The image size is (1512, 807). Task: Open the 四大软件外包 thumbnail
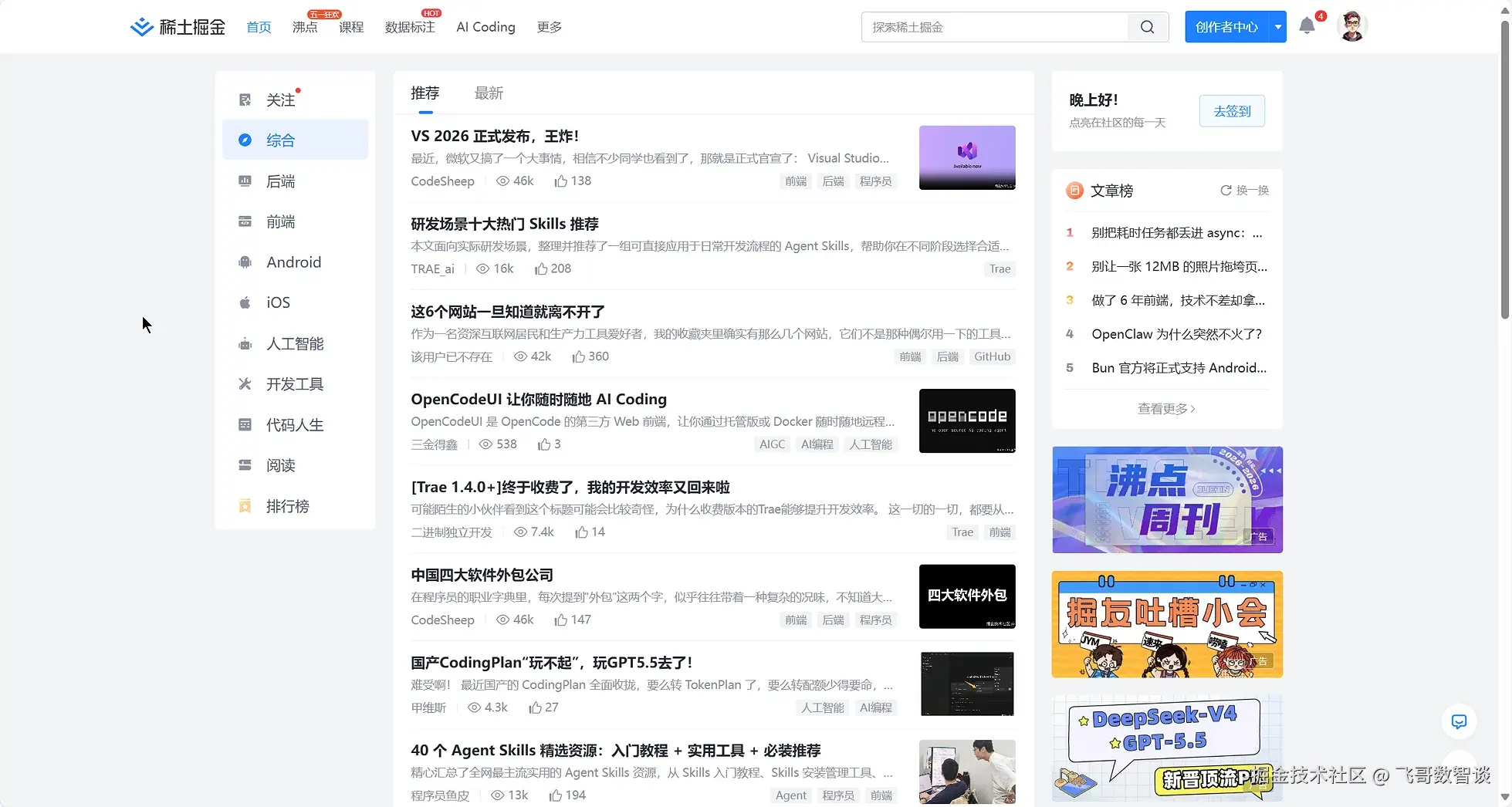(967, 596)
